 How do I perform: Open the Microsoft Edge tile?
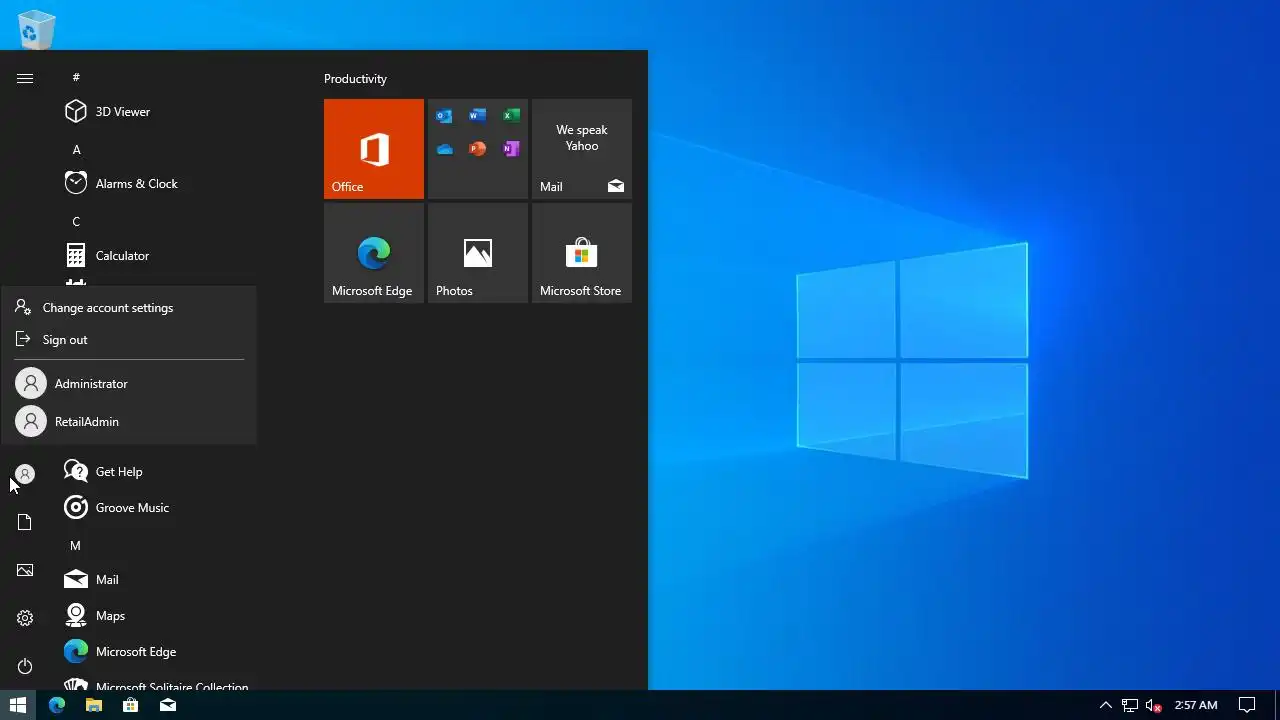tap(374, 253)
